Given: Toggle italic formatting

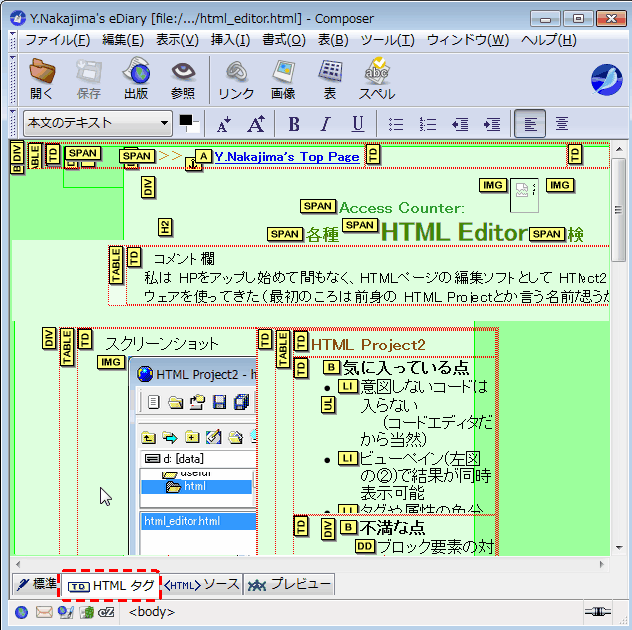Looking at the screenshot, I should tap(325, 124).
